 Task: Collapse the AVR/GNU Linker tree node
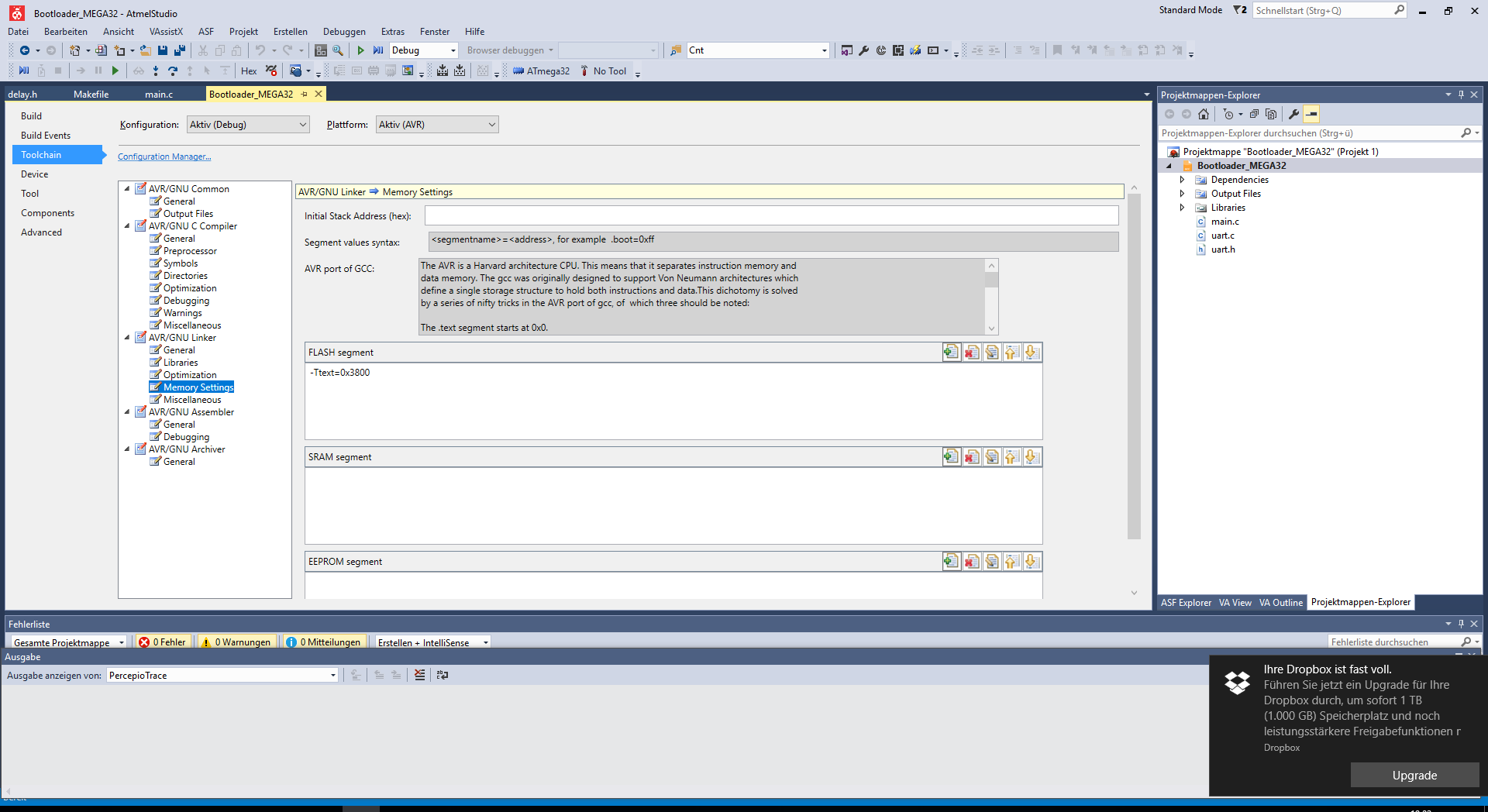[x=127, y=338]
